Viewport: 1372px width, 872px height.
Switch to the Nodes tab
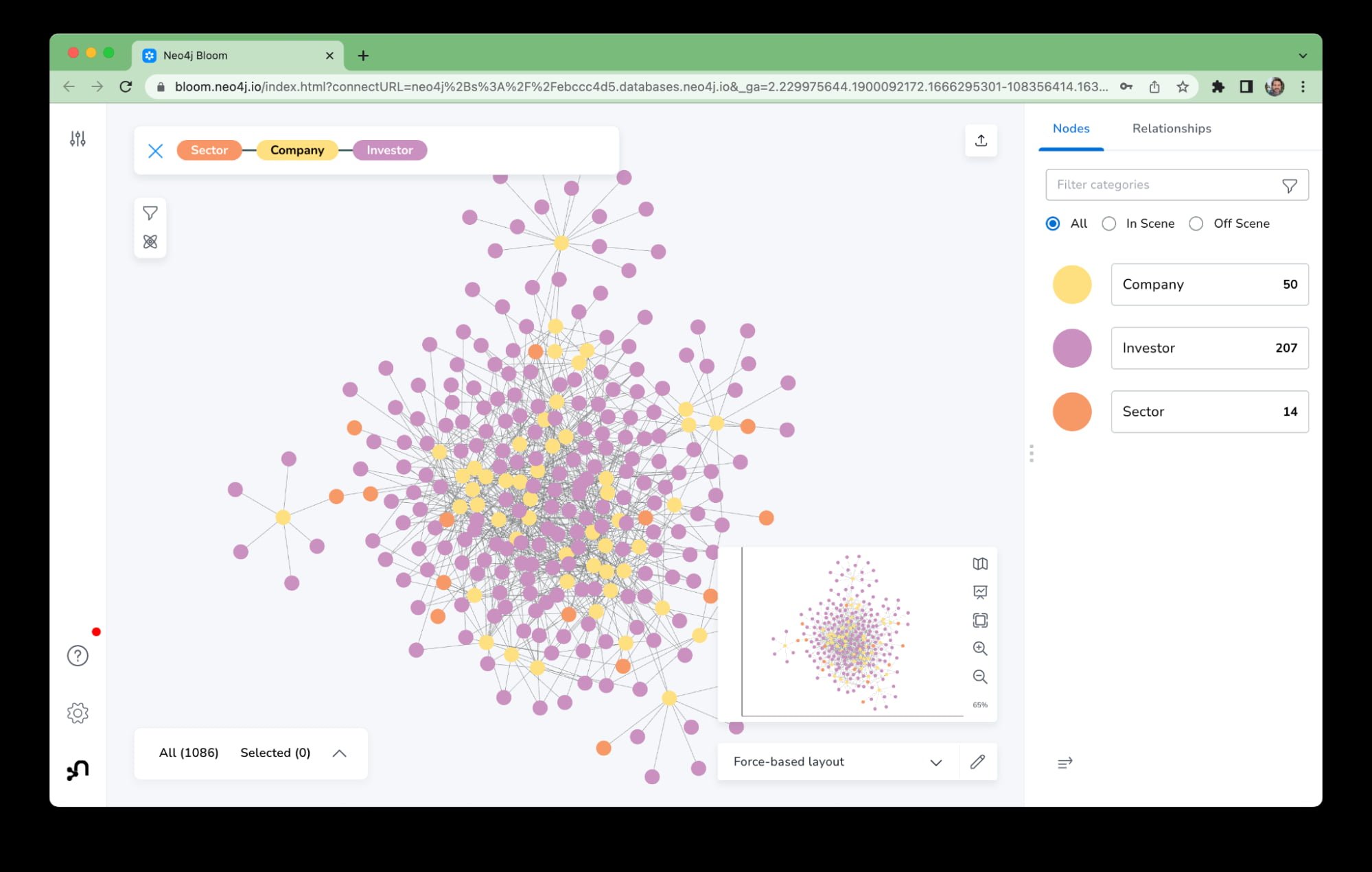[x=1070, y=128]
